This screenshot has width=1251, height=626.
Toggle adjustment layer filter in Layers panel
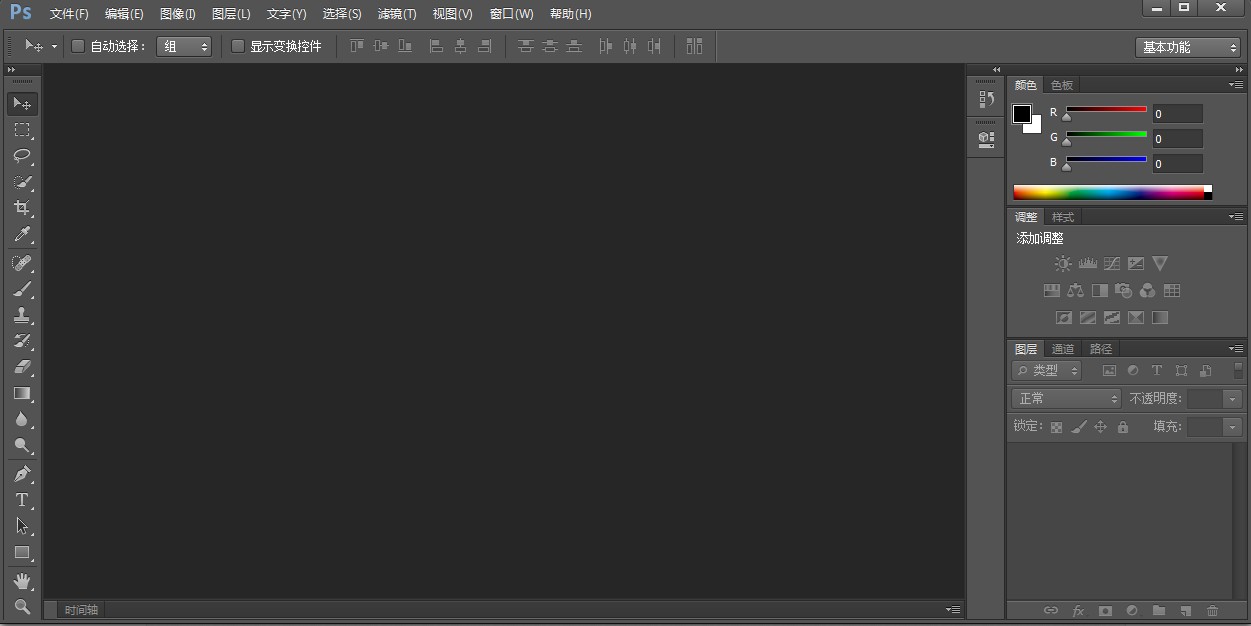pyautogui.click(x=1133, y=371)
